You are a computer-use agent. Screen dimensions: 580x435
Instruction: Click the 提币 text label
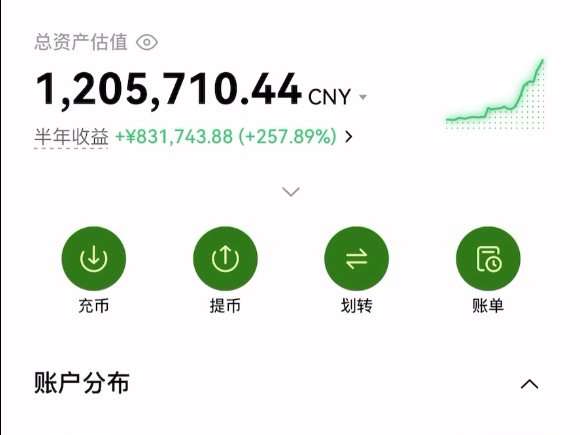coord(225,306)
